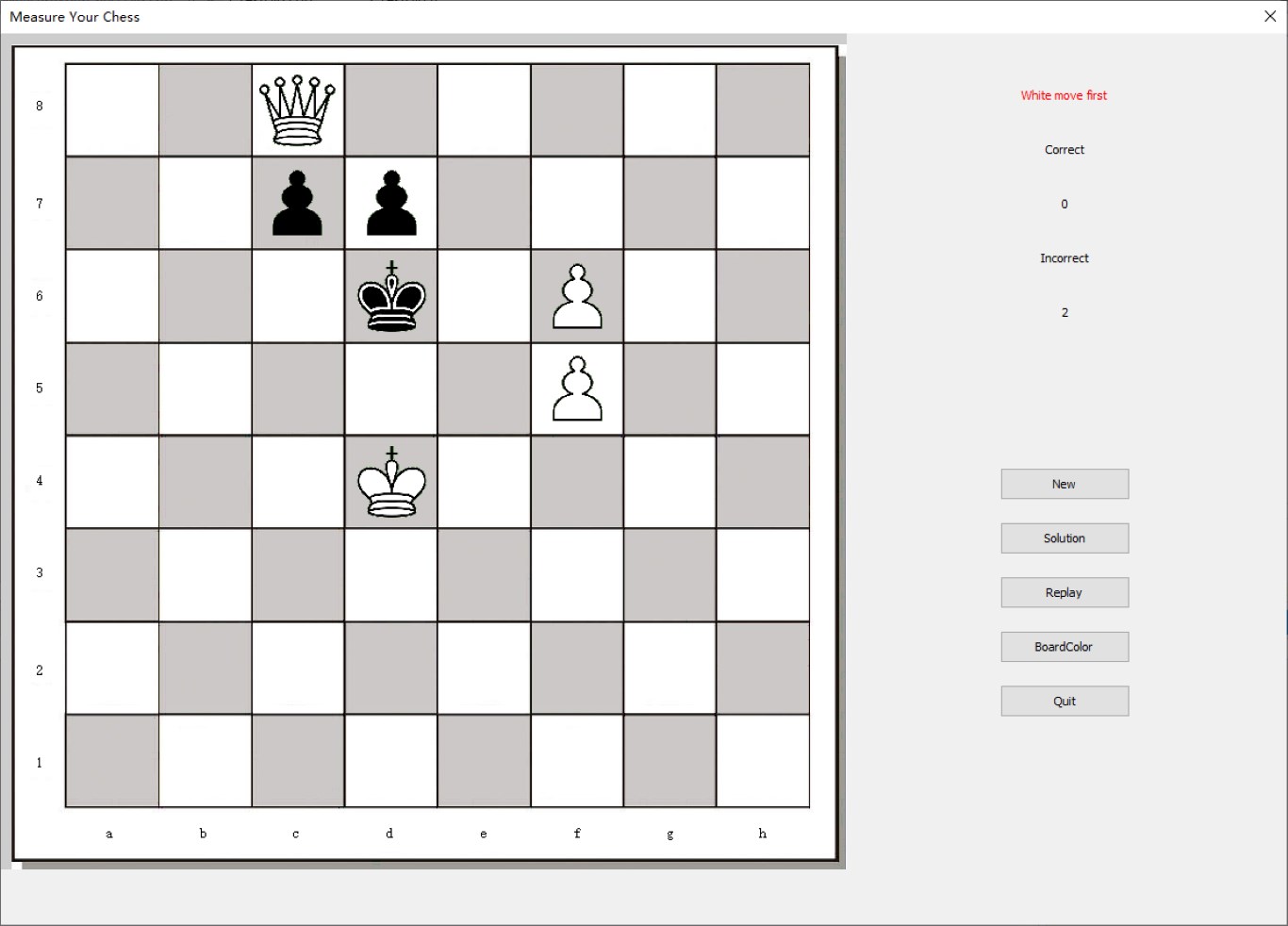Click the 'Measure Your Chess' window title

[x=74, y=17]
